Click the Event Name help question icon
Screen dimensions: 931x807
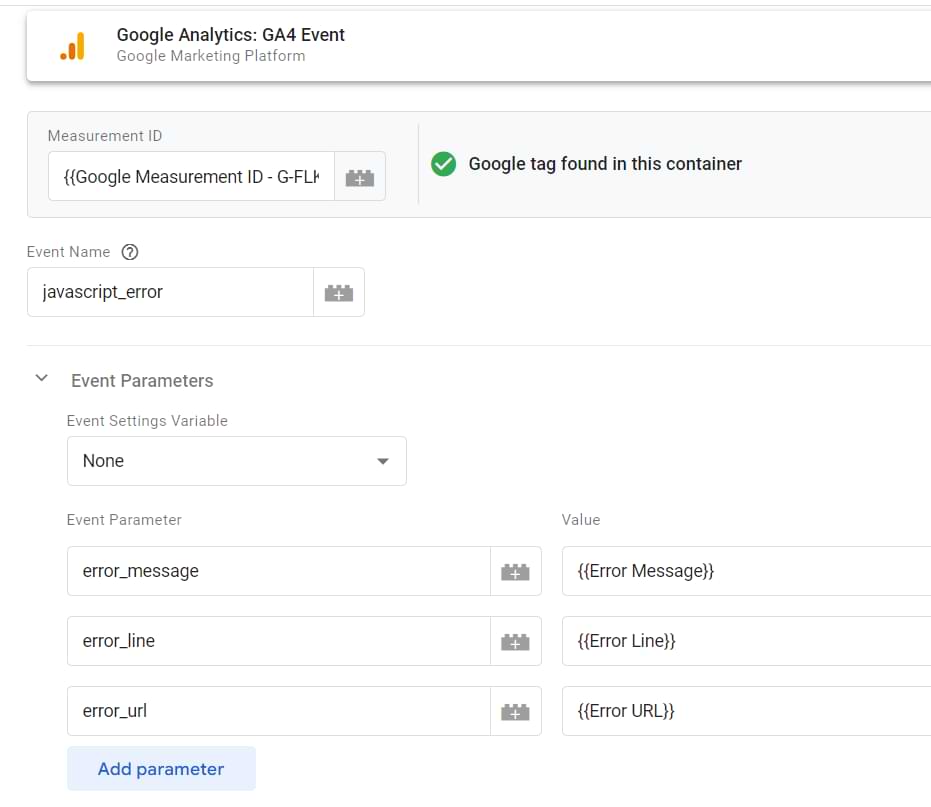pos(129,252)
